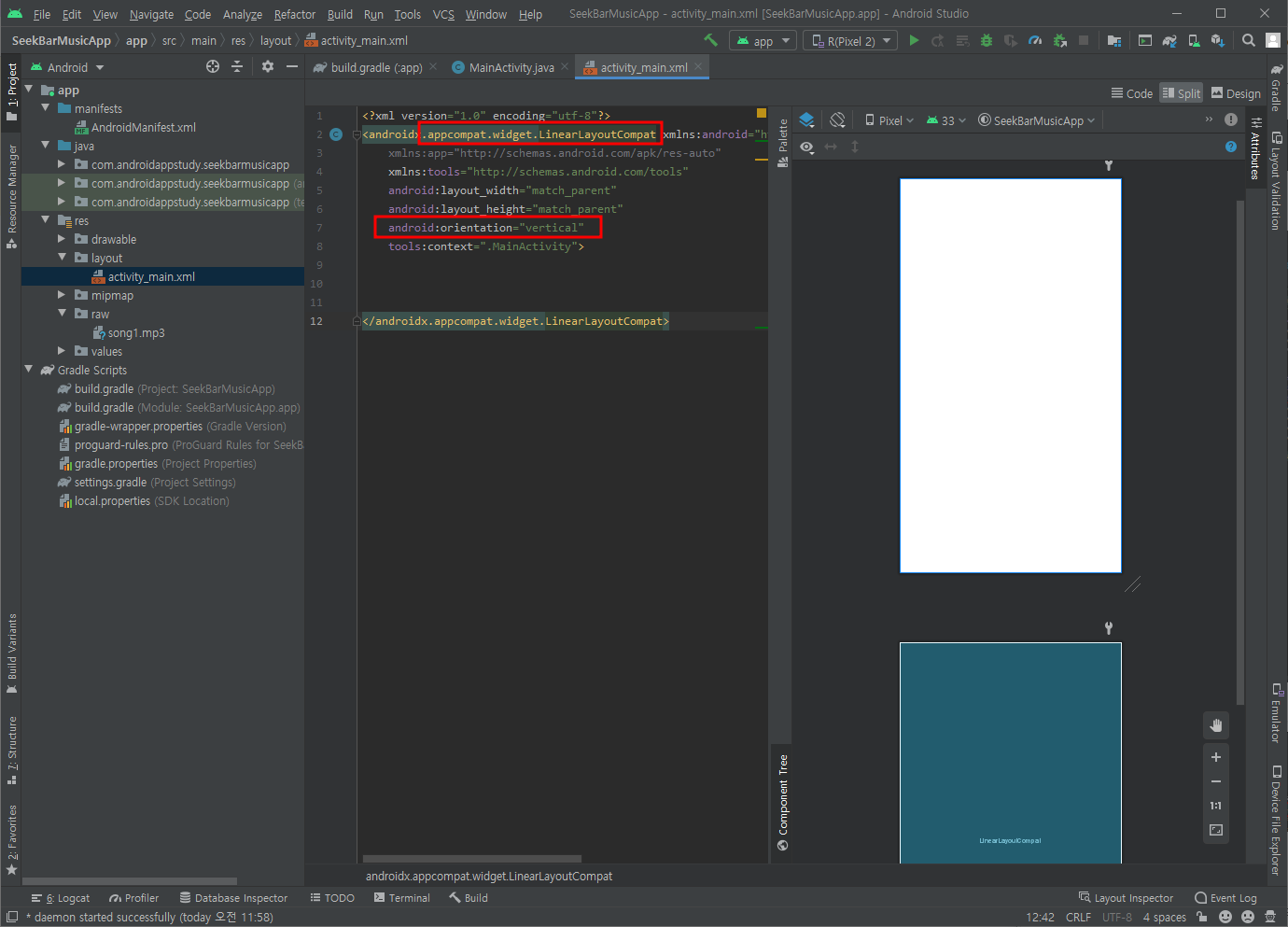Click Run with Coverage shield icon

1011,40
